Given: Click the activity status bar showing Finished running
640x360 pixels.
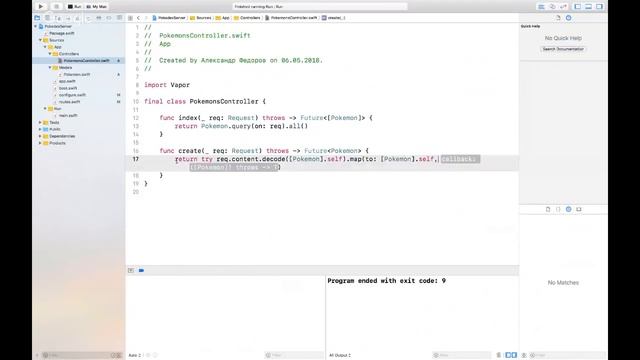Looking at the screenshot, I should [320, 7].
